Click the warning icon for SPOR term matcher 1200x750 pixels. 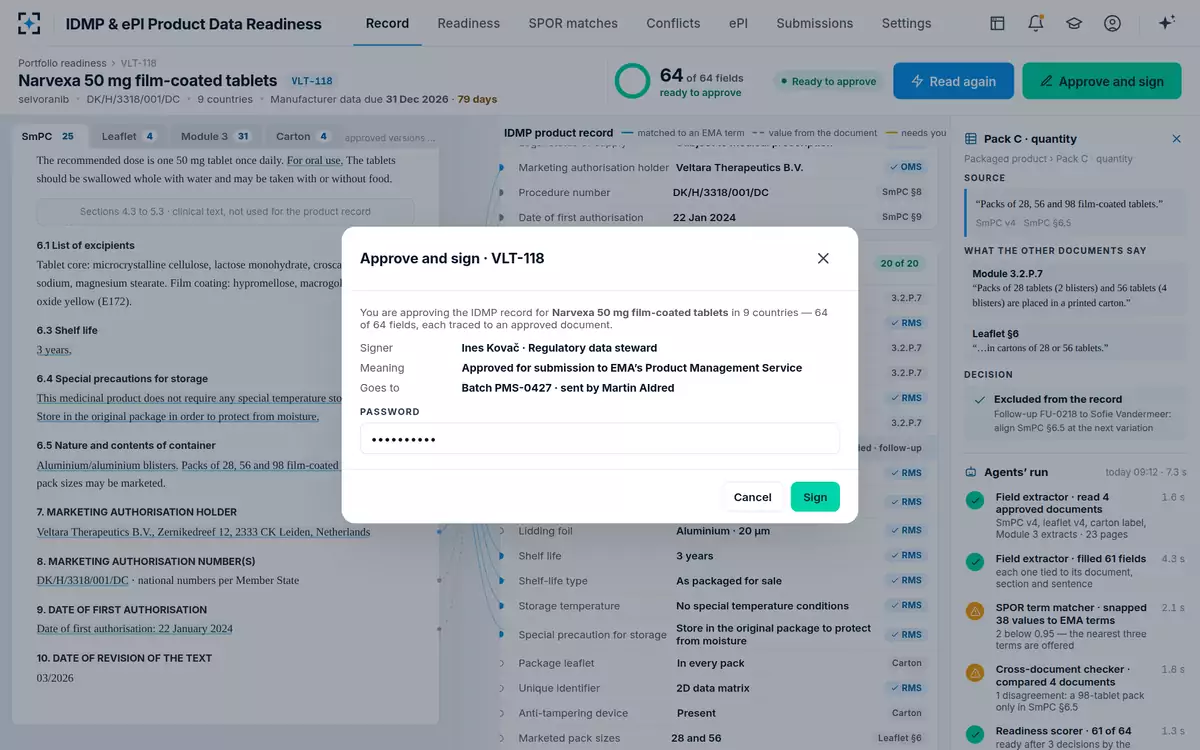pyautogui.click(x=975, y=612)
